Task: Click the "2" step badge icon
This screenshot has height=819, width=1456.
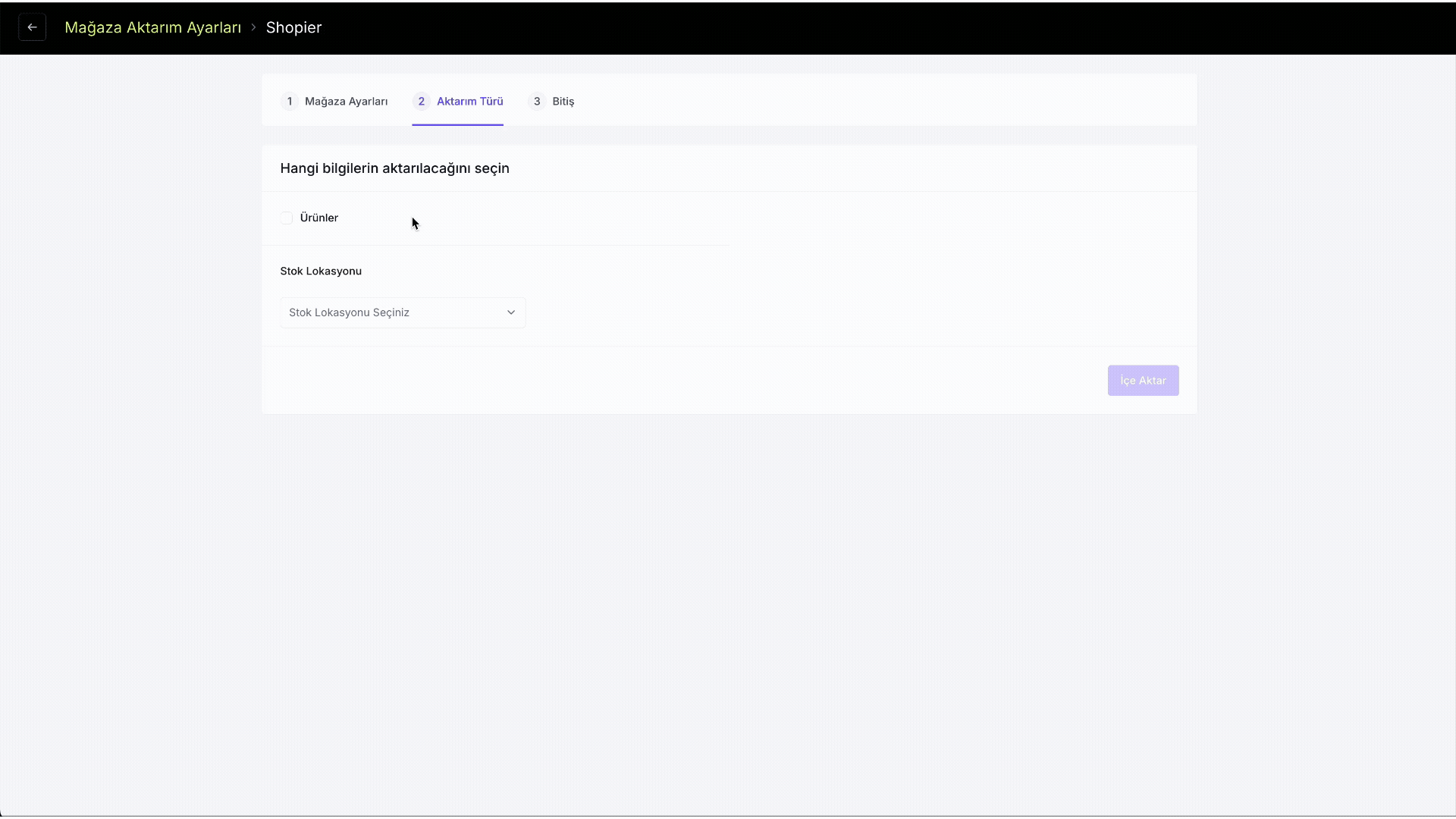Action: pyautogui.click(x=422, y=101)
